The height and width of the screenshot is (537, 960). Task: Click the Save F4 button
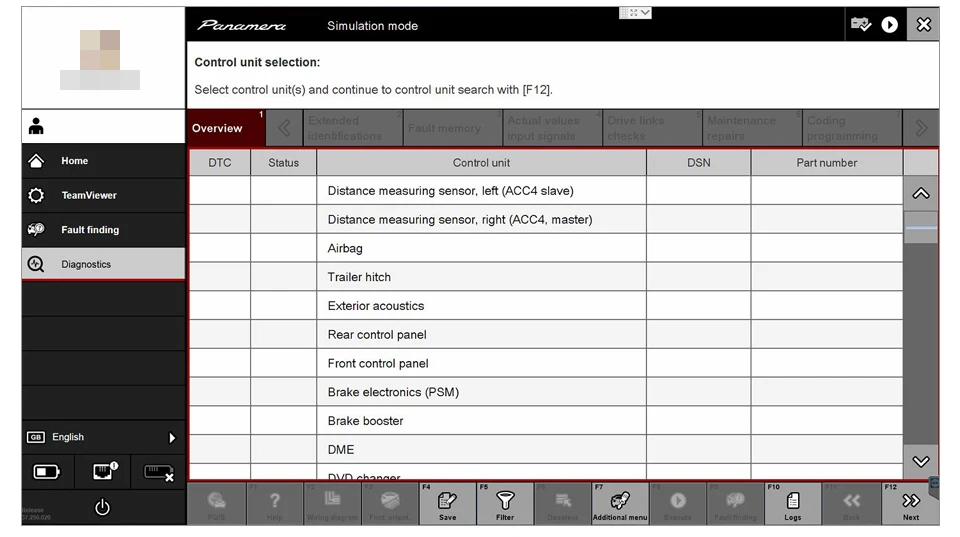(448, 504)
